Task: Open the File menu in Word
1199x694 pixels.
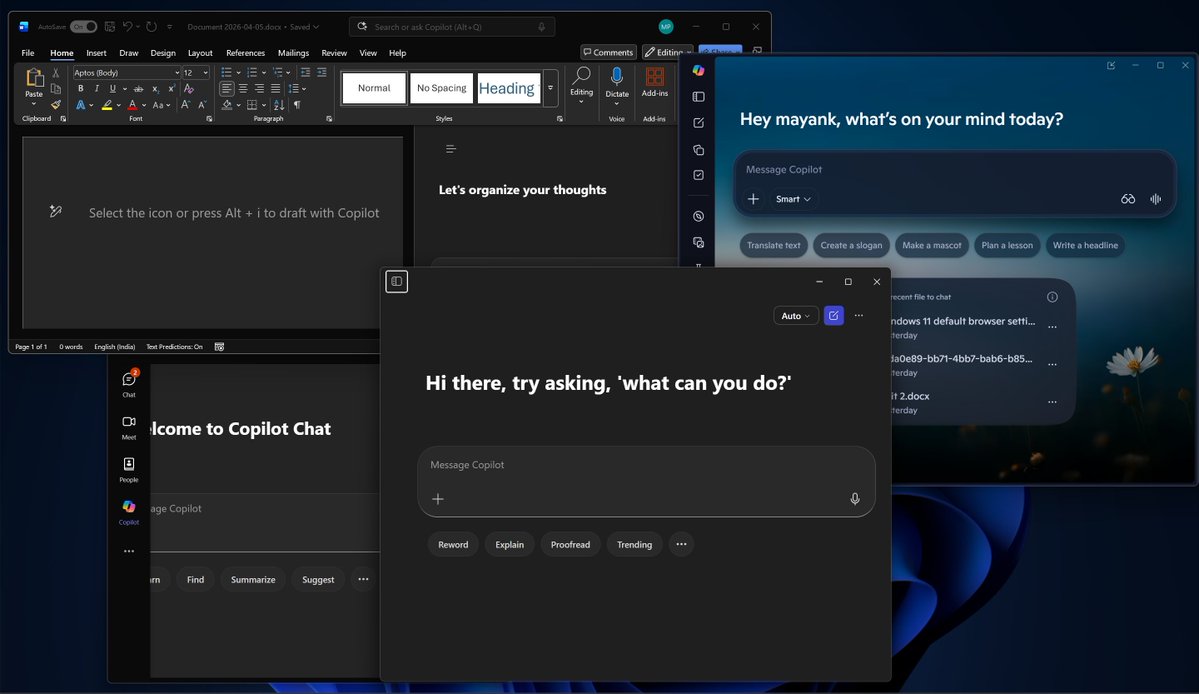Action: [28, 53]
